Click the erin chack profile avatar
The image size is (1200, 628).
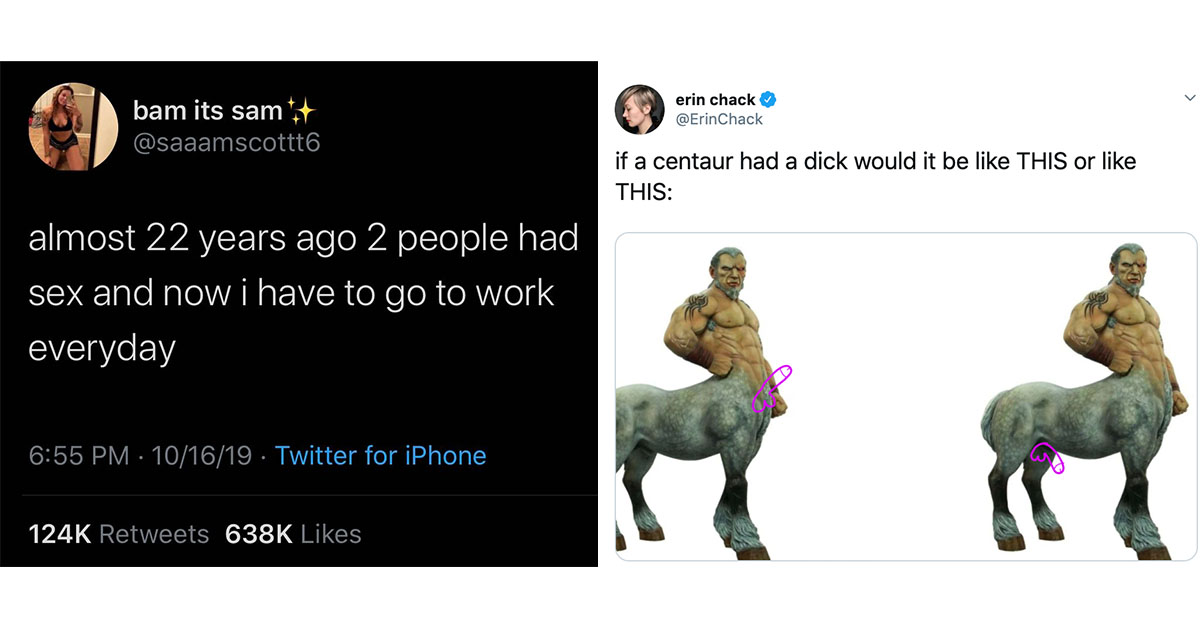click(x=640, y=110)
